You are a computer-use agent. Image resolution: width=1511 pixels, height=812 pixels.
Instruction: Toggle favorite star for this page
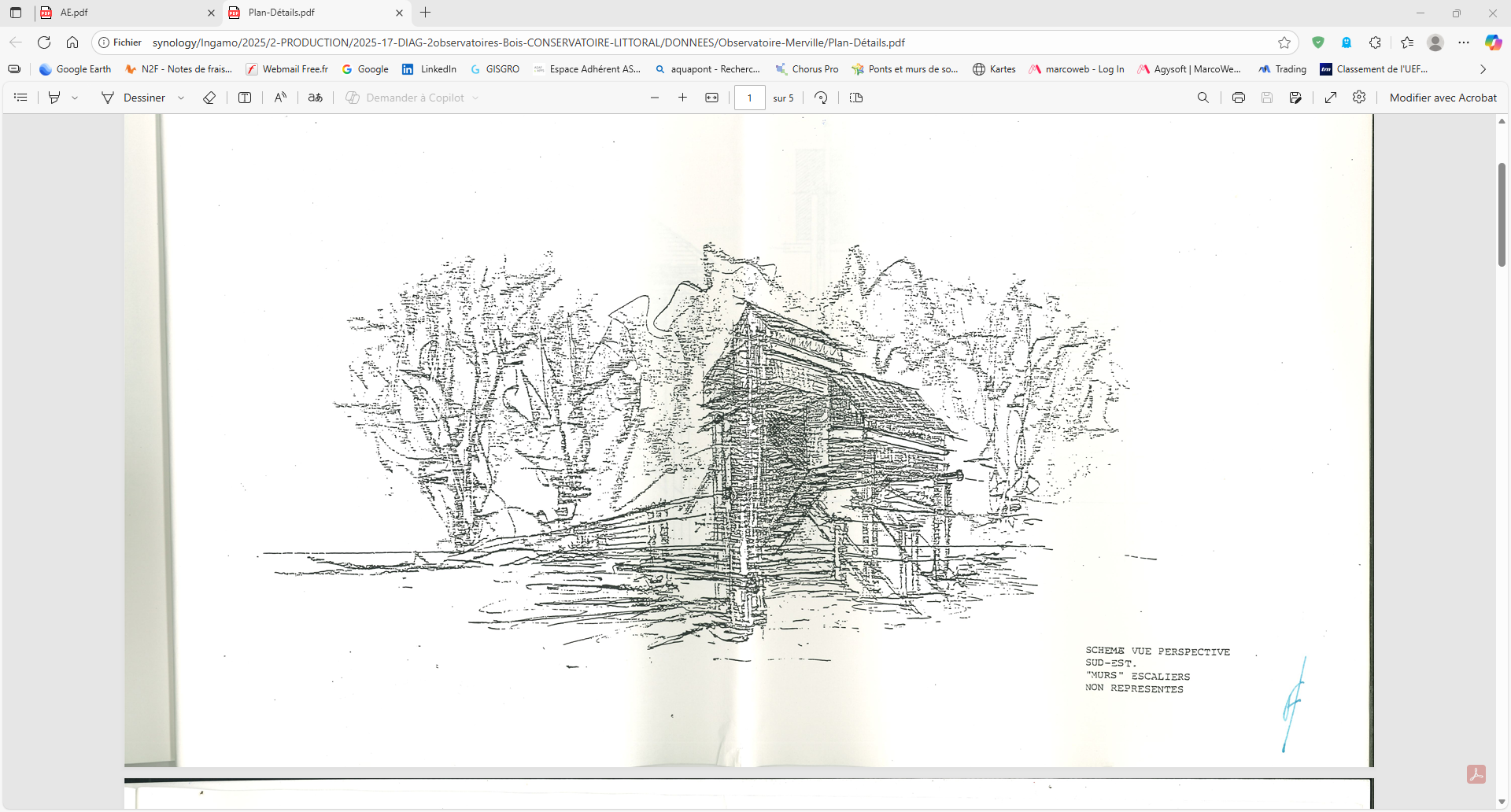point(1284,42)
